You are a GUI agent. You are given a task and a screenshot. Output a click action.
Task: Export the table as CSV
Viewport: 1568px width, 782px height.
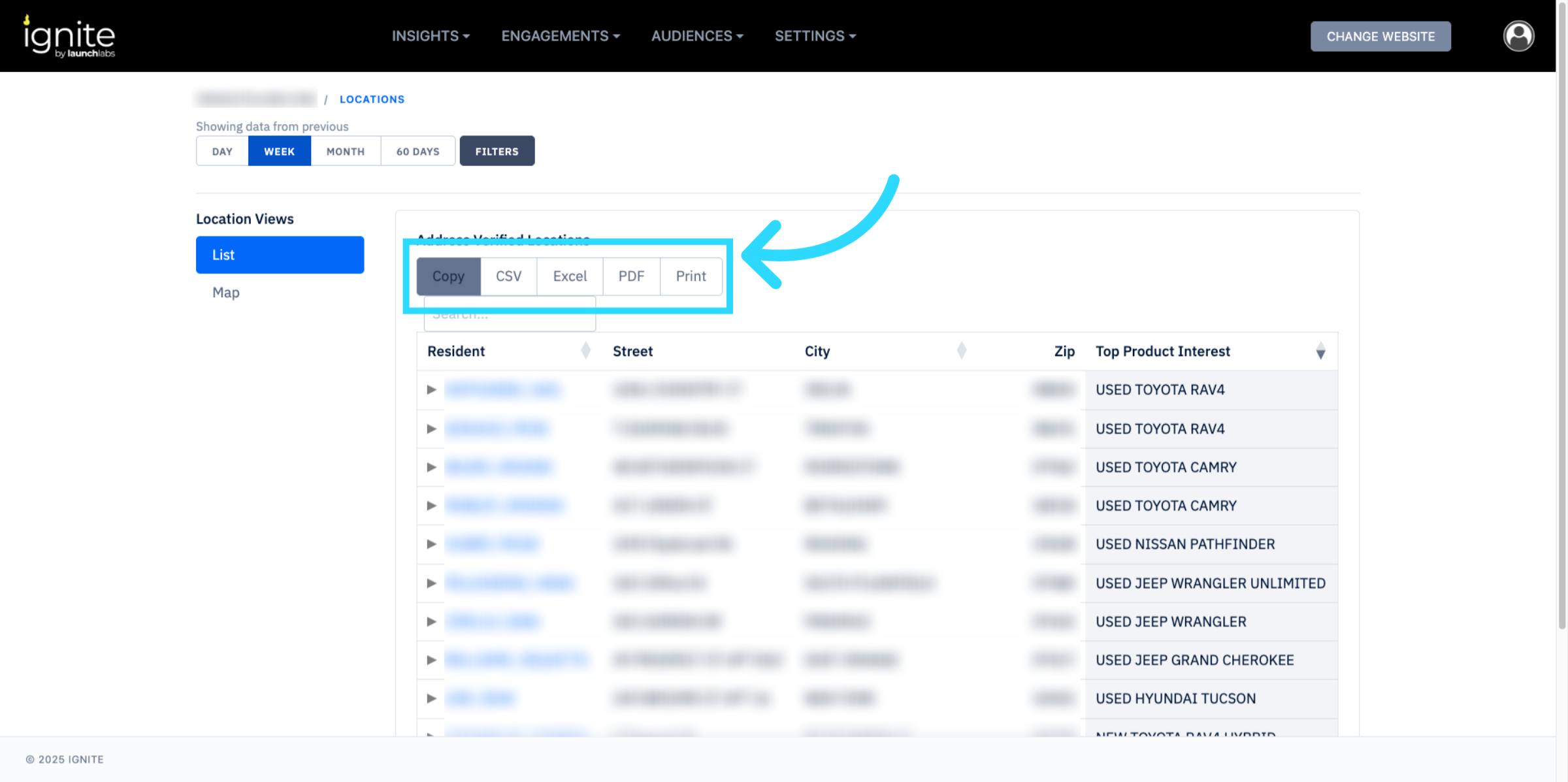(x=508, y=276)
